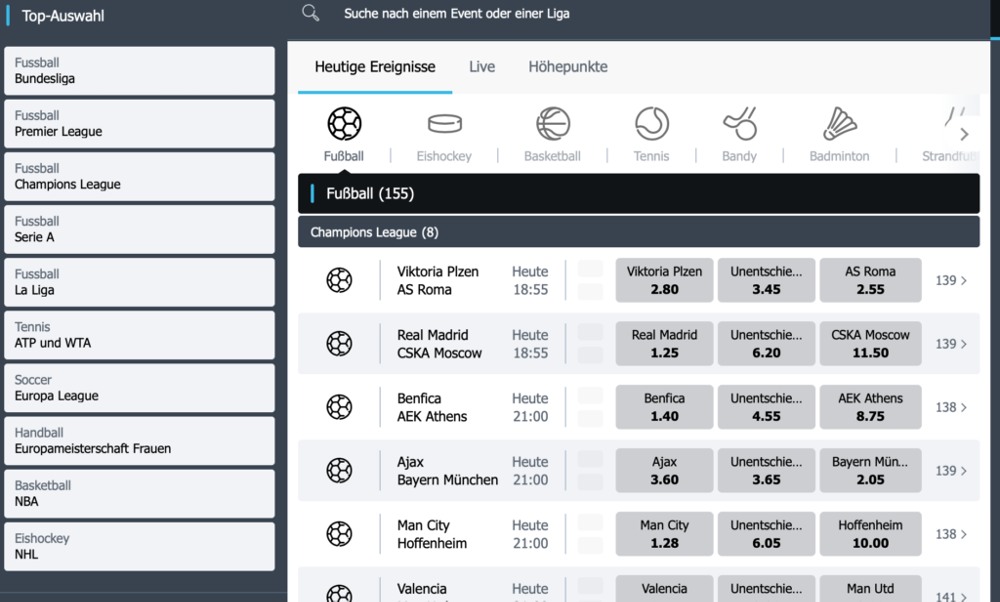Open Fussball Bundesliga in Top-Auswahl
Screen dimensions: 1000x602
click(140, 71)
